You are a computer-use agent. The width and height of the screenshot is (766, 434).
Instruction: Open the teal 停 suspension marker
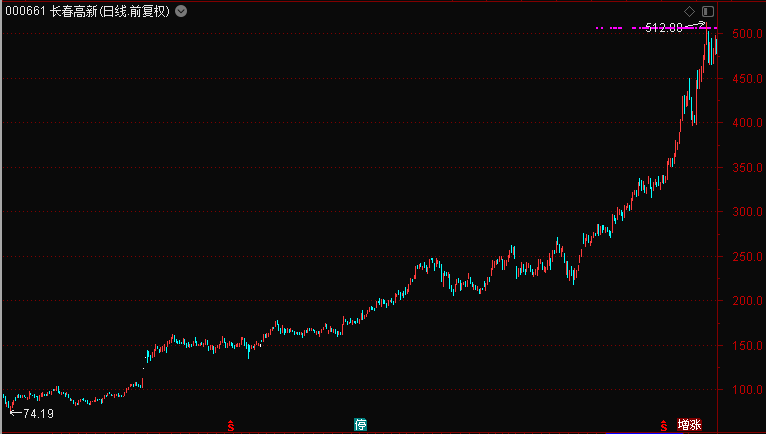[360, 425]
